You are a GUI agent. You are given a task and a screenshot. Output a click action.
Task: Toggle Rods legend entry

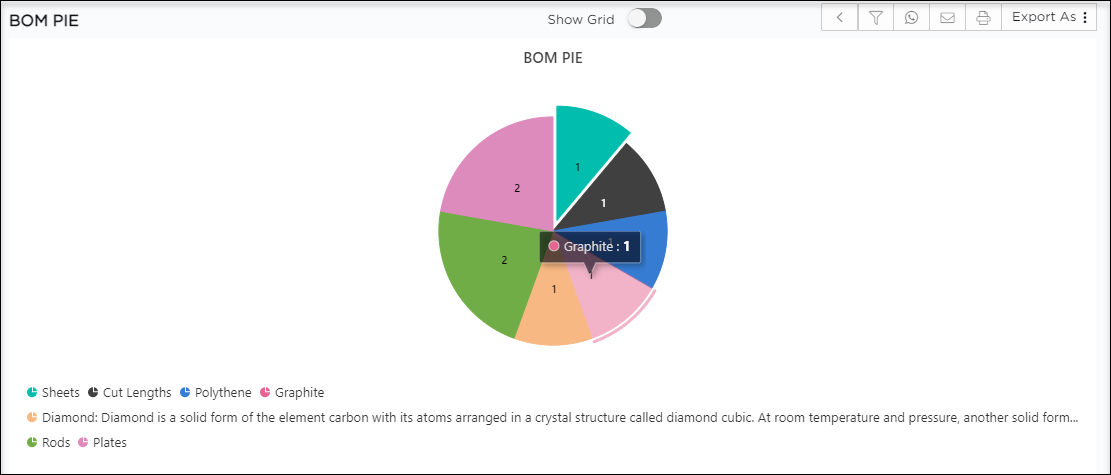(48, 442)
